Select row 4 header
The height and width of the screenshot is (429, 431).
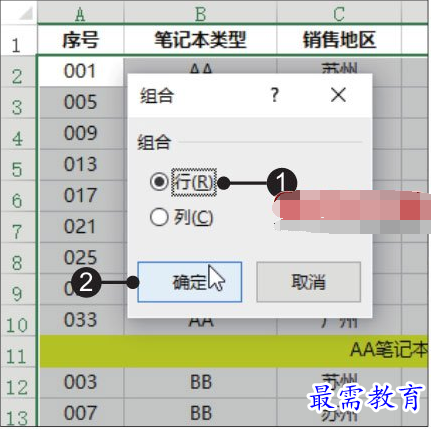[x=18, y=134]
